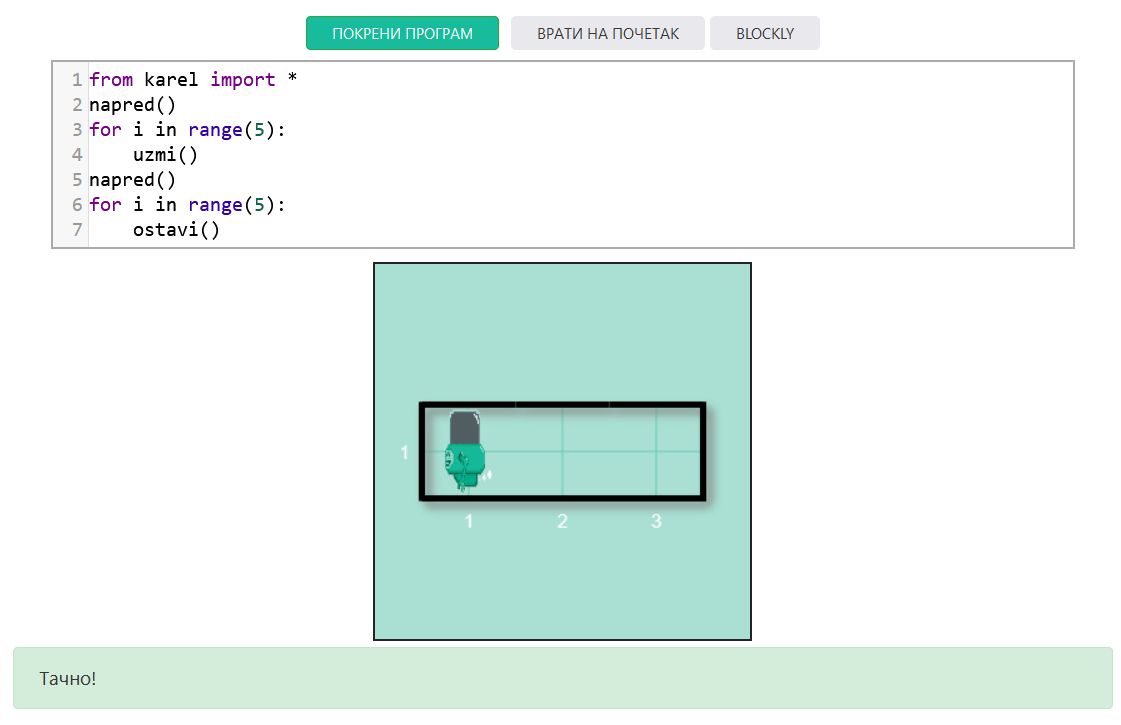This screenshot has height=725, width=1121.
Task: Click the grid intersection at column 2
Action: click(x=562, y=451)
